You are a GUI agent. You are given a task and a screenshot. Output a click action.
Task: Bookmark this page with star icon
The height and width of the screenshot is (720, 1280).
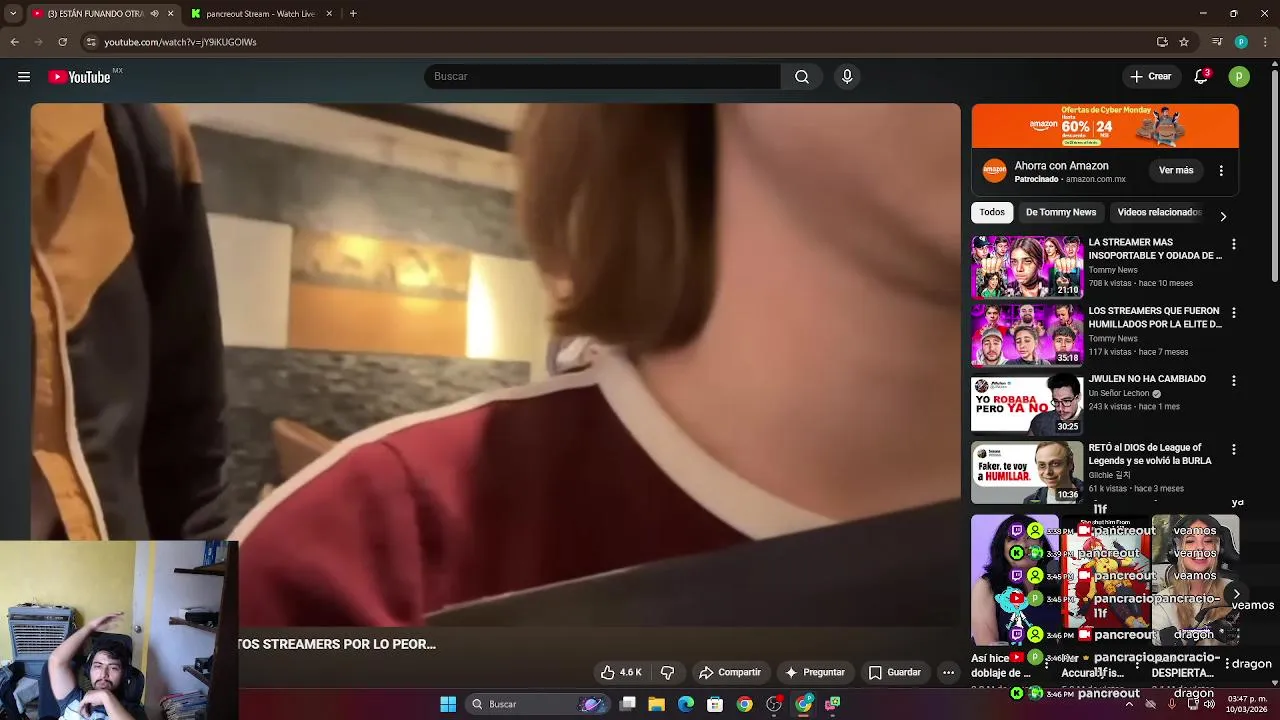(1184, 42)
